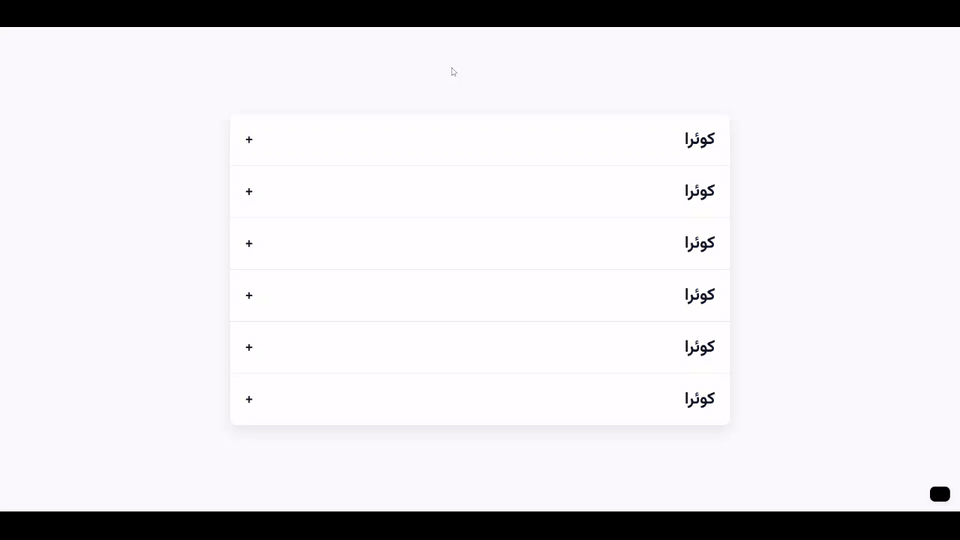Screen dimensions: 960x540
Task: Expand the sixth كوئرا item by its title
Action: click(x=699, y=399)
